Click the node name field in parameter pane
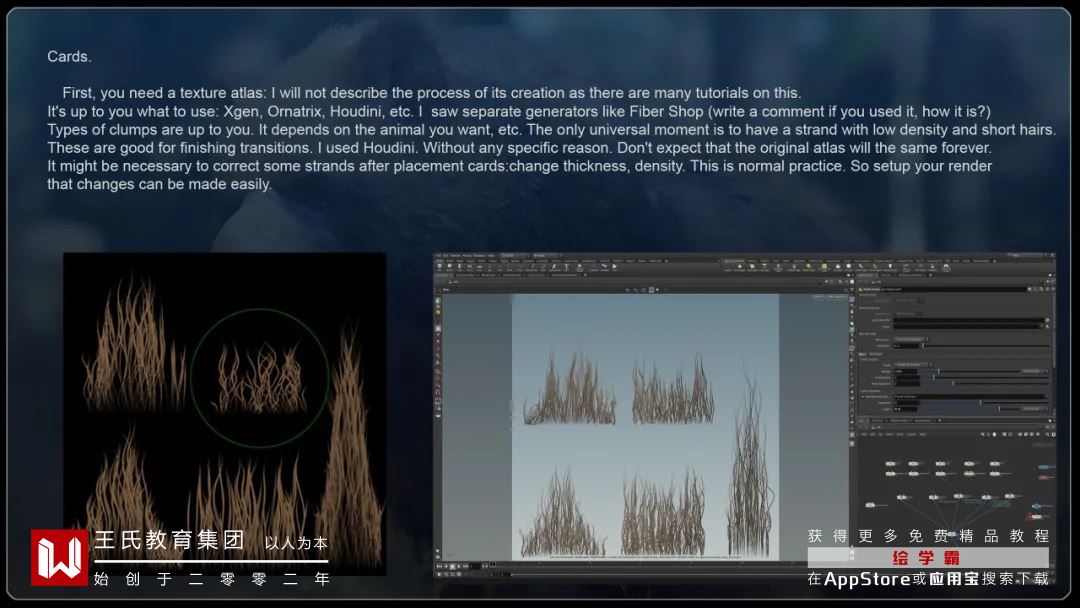The height and width of the screenshot is (608, 1080). [x=953, y=289]
